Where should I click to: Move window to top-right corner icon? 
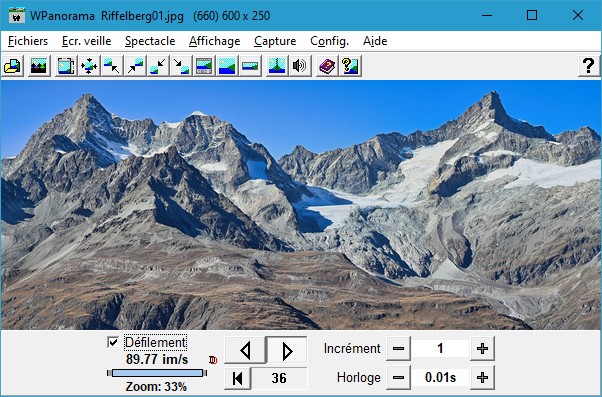[x=135, y=66]
